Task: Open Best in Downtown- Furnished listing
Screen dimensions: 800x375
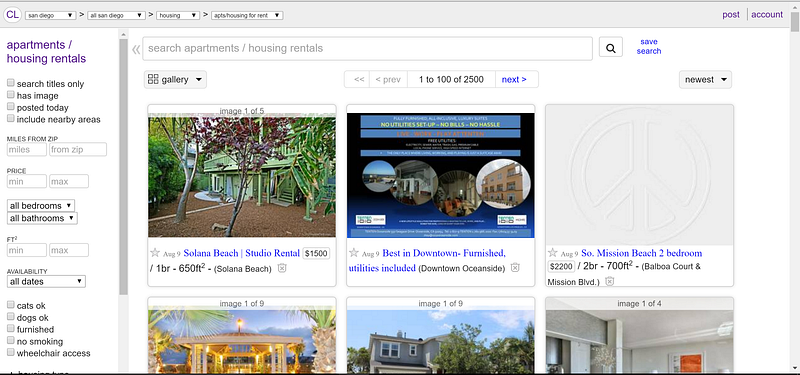Action: 427,260
